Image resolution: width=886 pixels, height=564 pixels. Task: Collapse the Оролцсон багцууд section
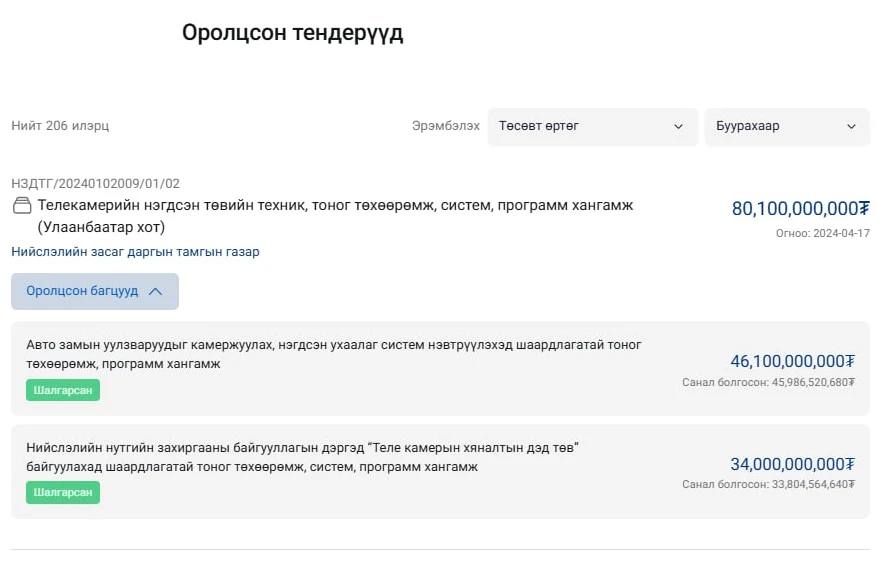point(94,292)
